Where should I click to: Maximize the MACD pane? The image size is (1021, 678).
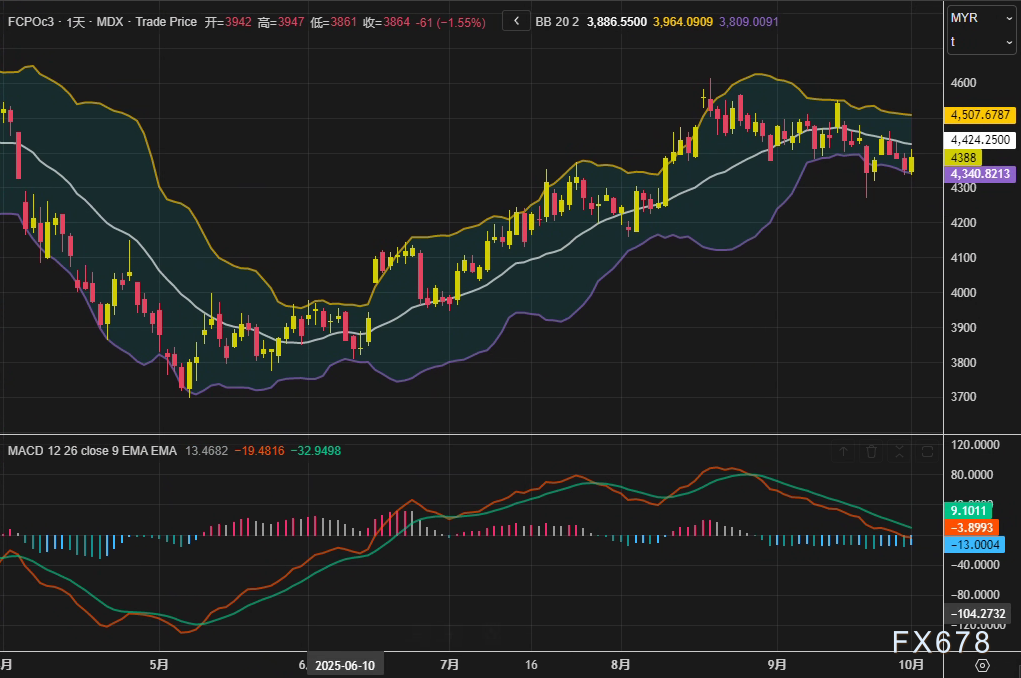coord(927,452)
